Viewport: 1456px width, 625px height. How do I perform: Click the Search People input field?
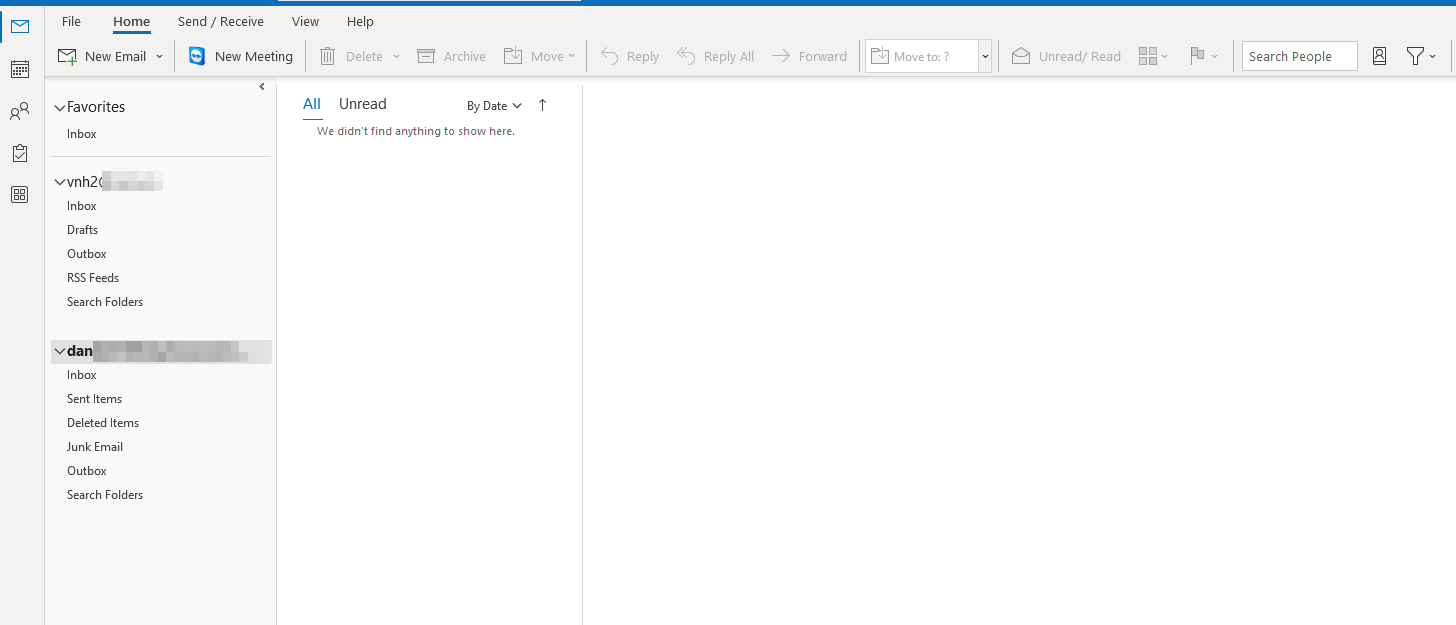pos(1299,57)
